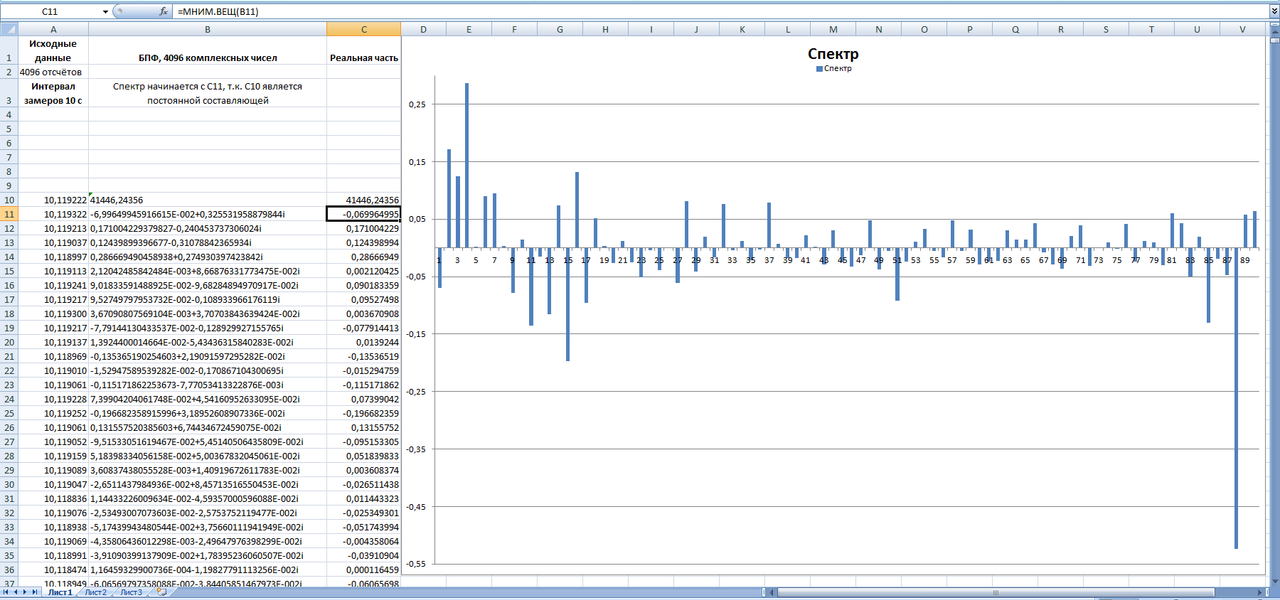Select the header cell Исходные данные

(54, 51)
